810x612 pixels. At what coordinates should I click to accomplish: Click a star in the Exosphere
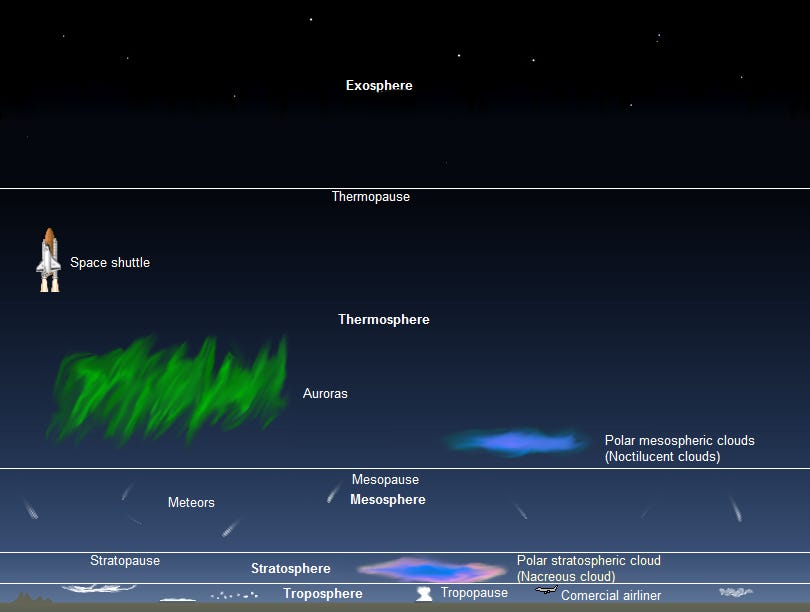tap(310, 18)
